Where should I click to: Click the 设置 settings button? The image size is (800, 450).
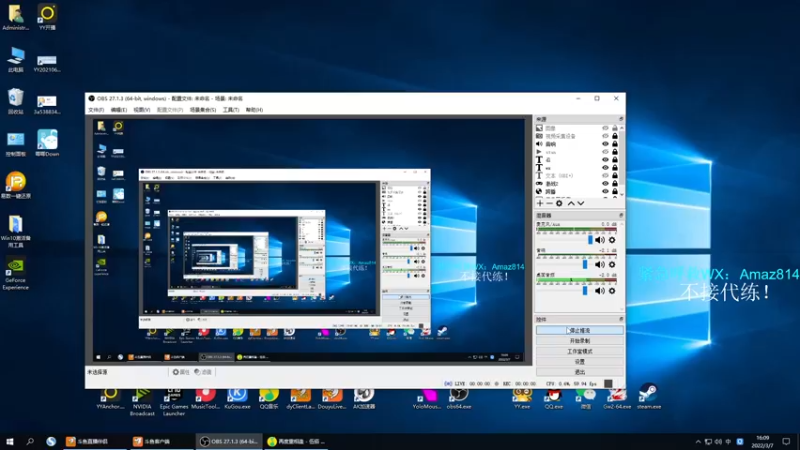[580, 361]
